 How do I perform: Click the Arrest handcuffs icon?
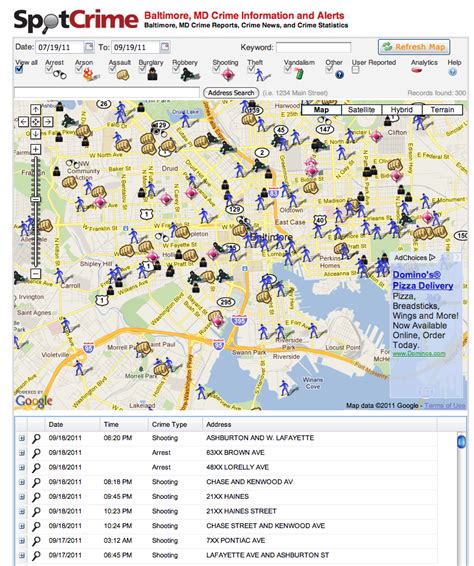pyautogui.click(x=60, y=75)
